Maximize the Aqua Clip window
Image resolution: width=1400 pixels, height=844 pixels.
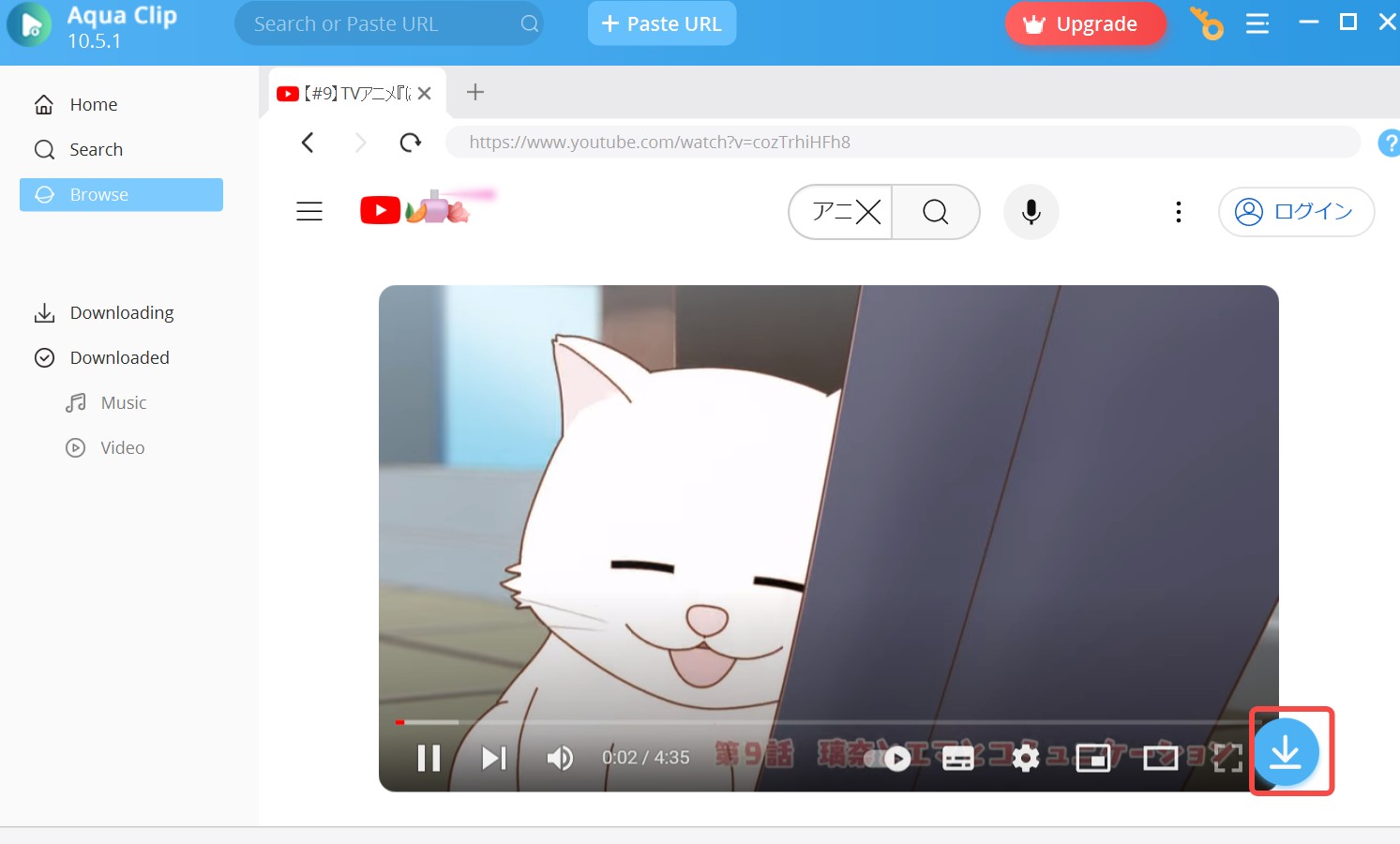click(x=1348, y=22)
